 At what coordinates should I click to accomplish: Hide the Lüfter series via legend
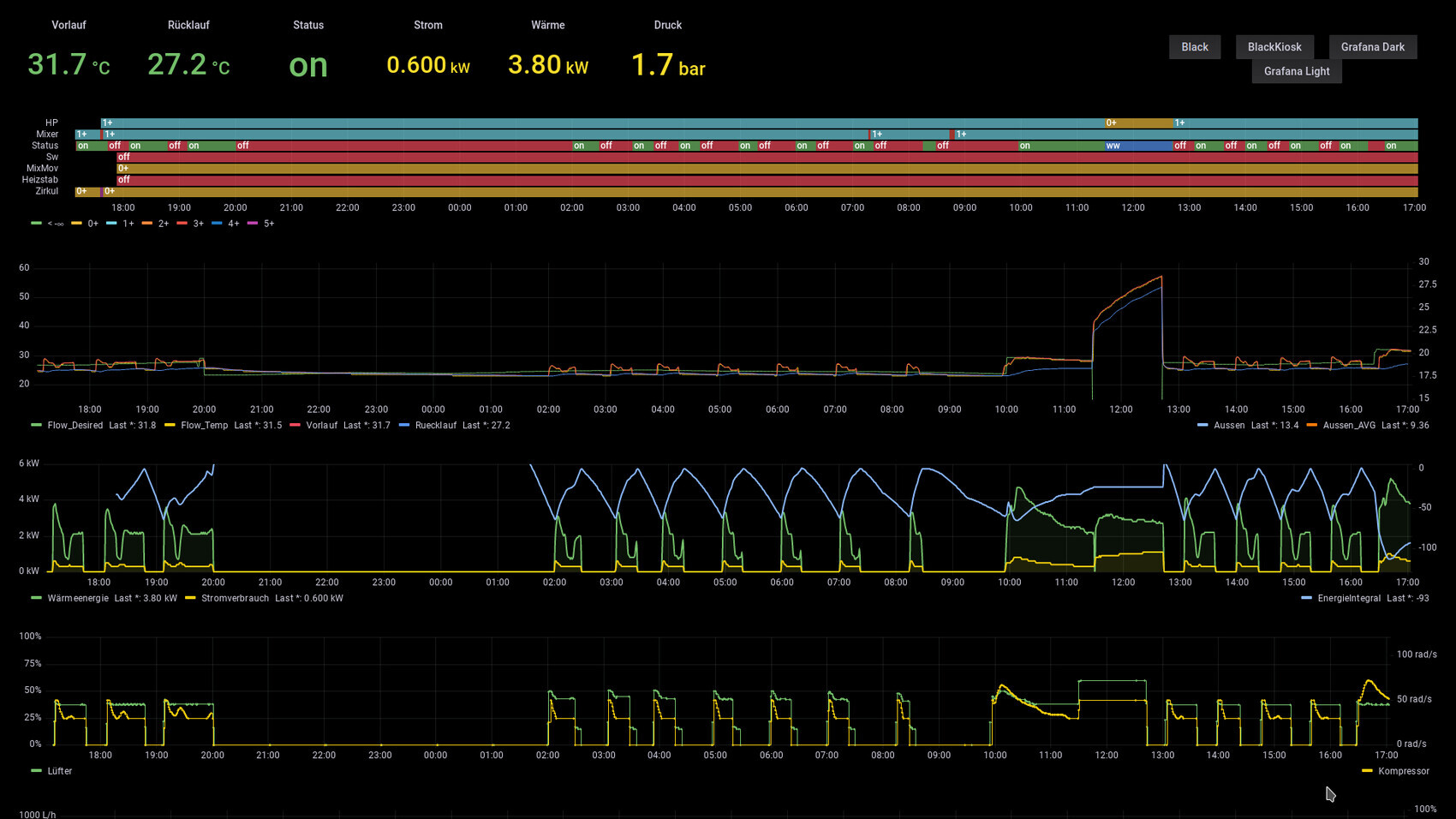coord(59,771)
